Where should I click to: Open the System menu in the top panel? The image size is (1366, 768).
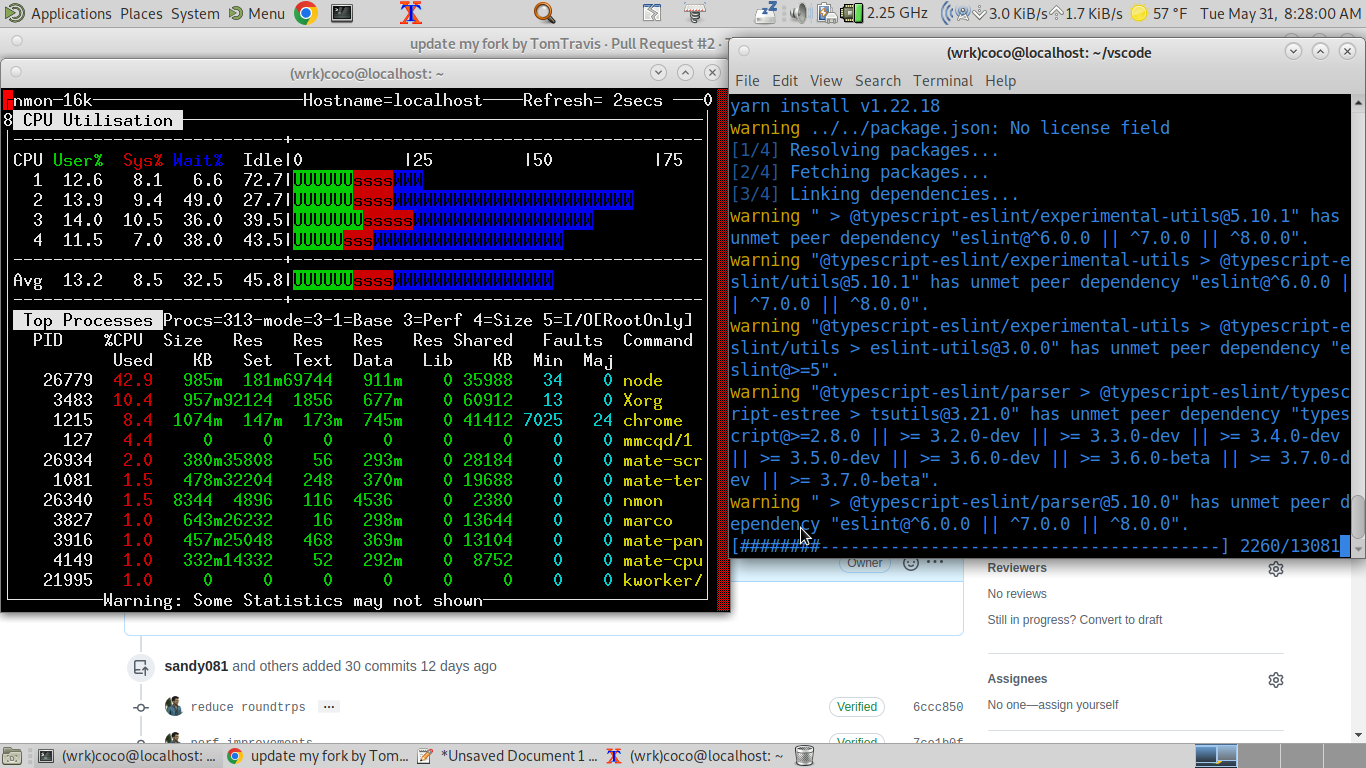pos(195,13)
